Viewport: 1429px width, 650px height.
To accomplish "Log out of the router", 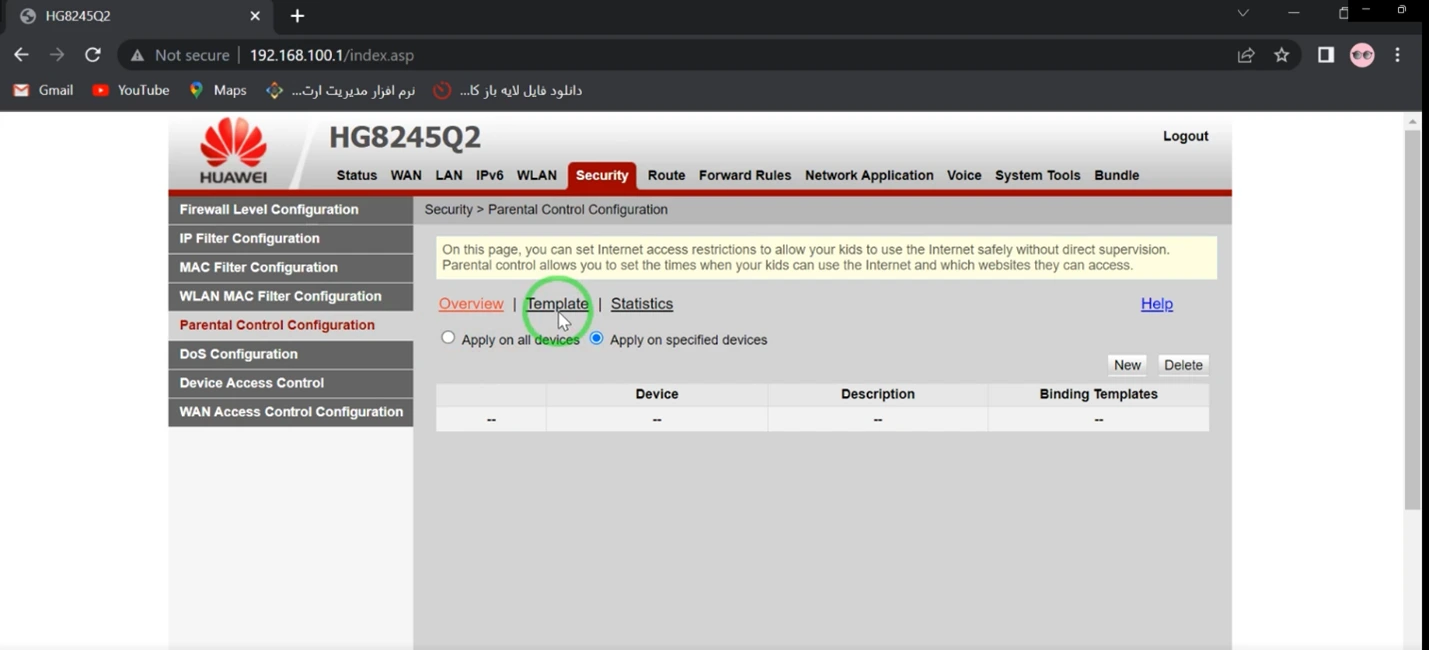I will (1186, 136).
